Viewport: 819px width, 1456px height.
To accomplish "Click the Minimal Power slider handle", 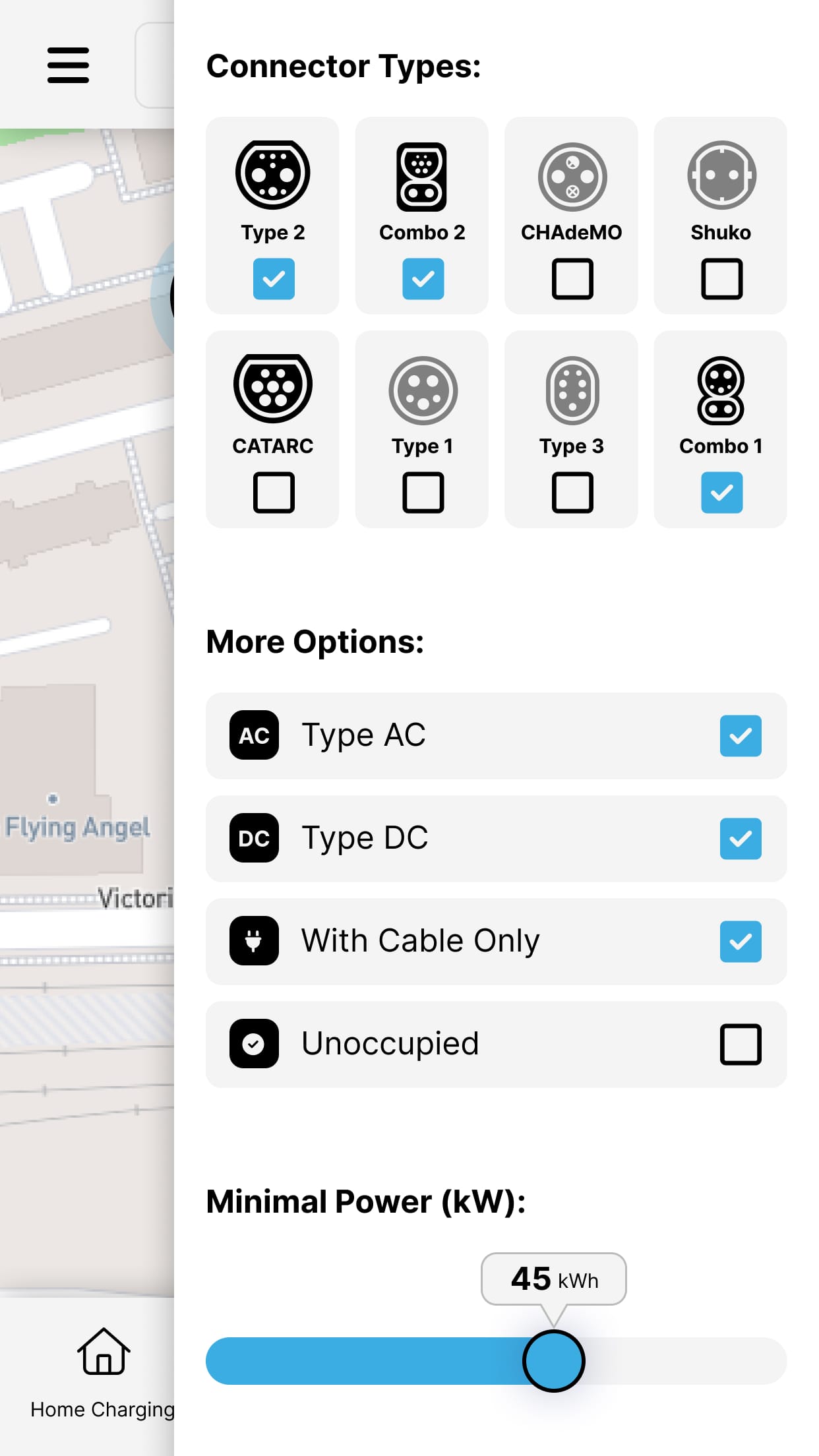I will click(554, 1360).
